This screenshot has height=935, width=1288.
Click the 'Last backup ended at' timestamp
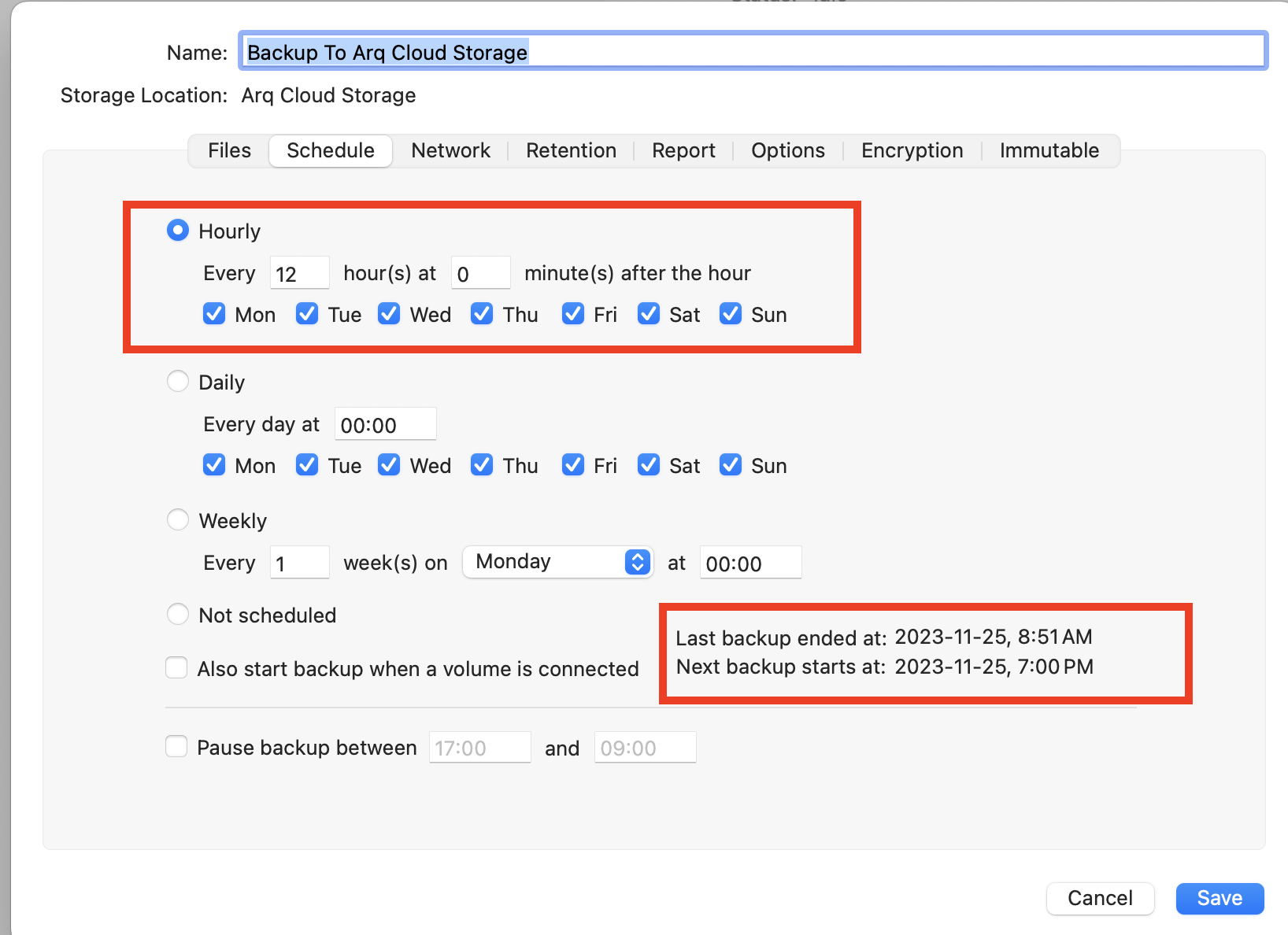pyautogui.click(x=994, y=637)
